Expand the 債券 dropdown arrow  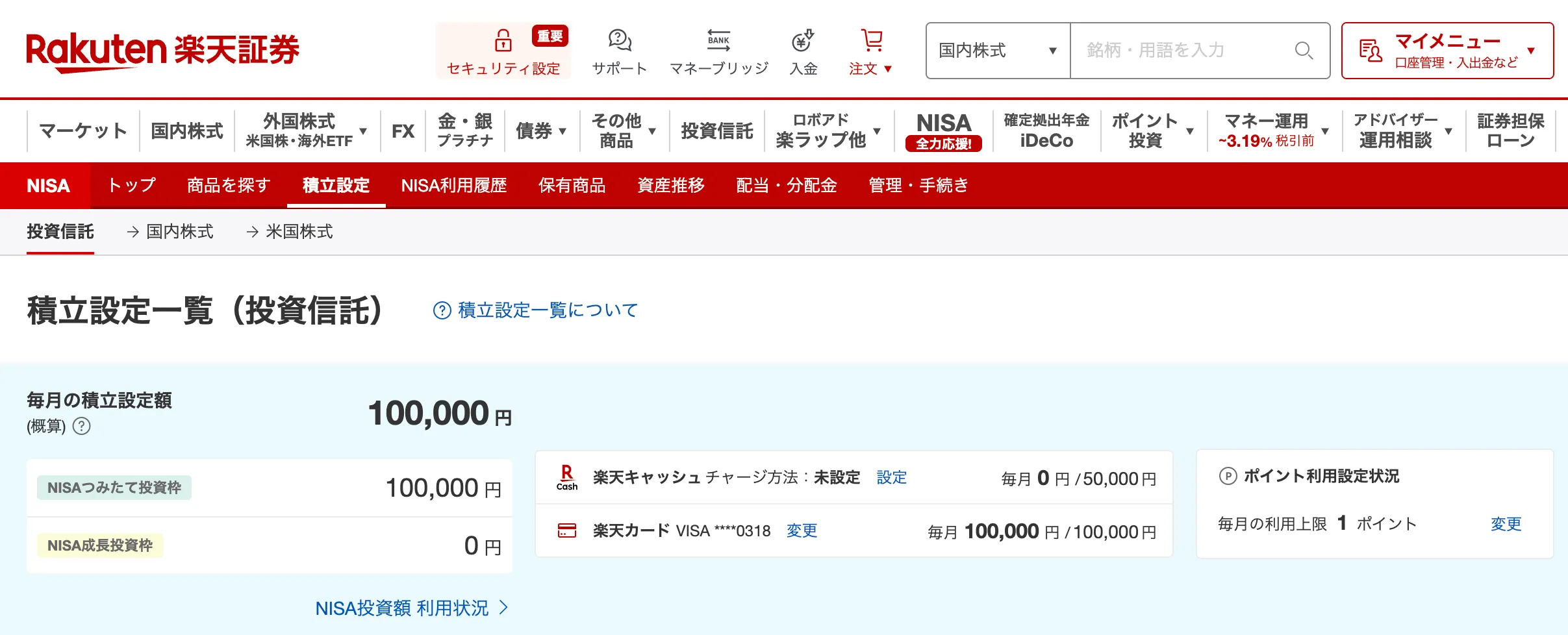click(562, 131)
